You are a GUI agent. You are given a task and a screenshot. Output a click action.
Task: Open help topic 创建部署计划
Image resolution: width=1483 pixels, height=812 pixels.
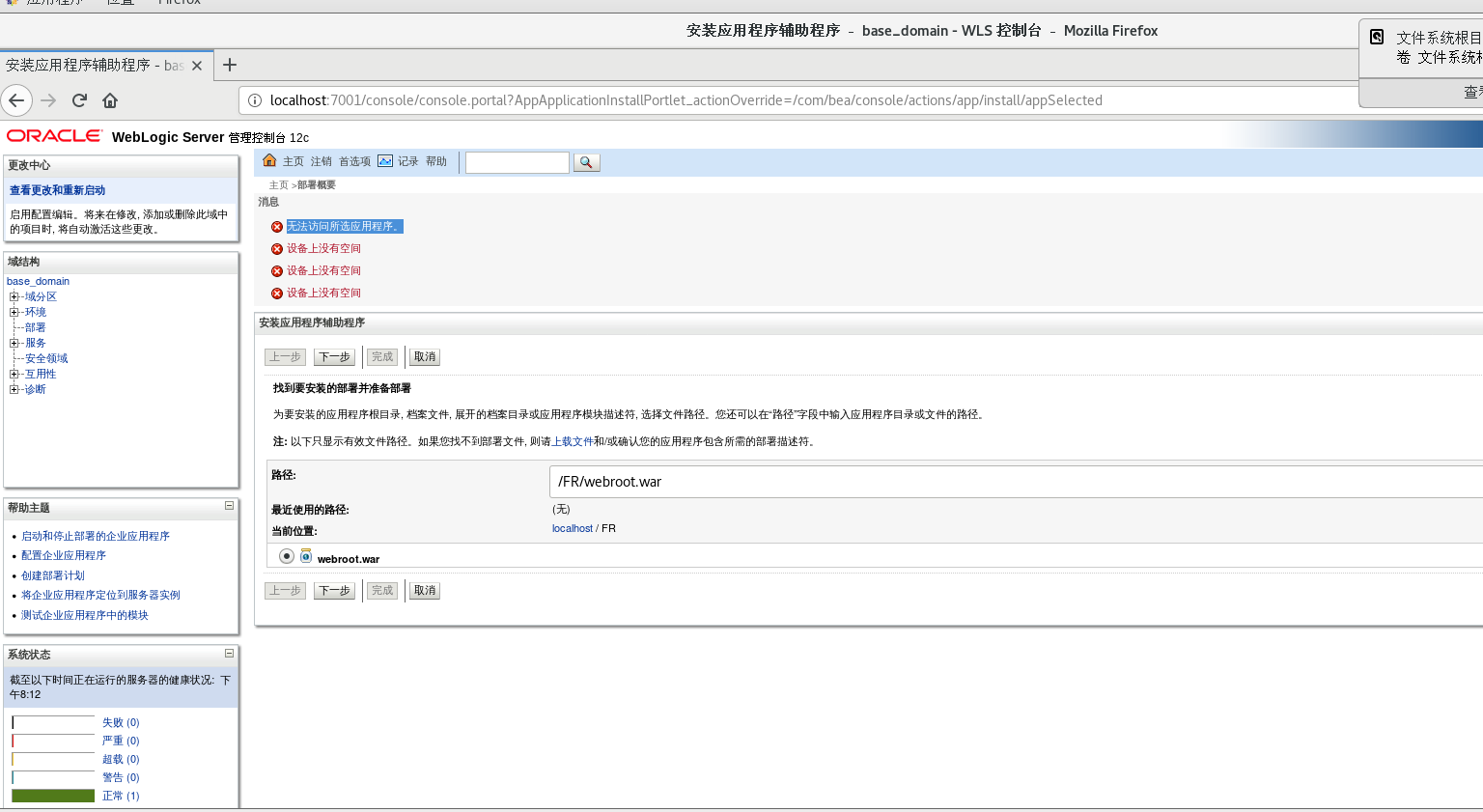(x=53, y=575)
